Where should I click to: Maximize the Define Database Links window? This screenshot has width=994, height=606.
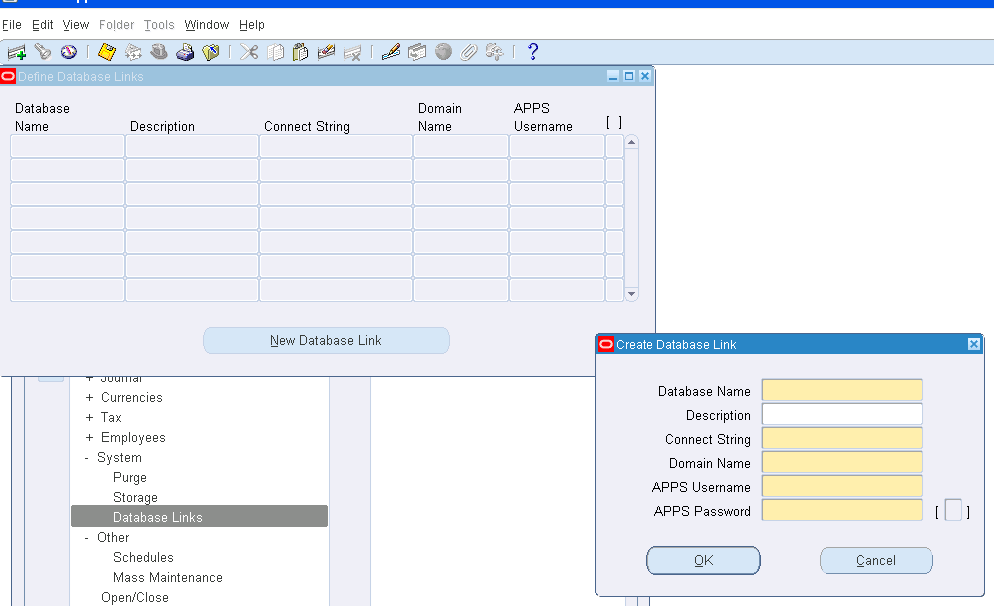(x=629, y=76)
